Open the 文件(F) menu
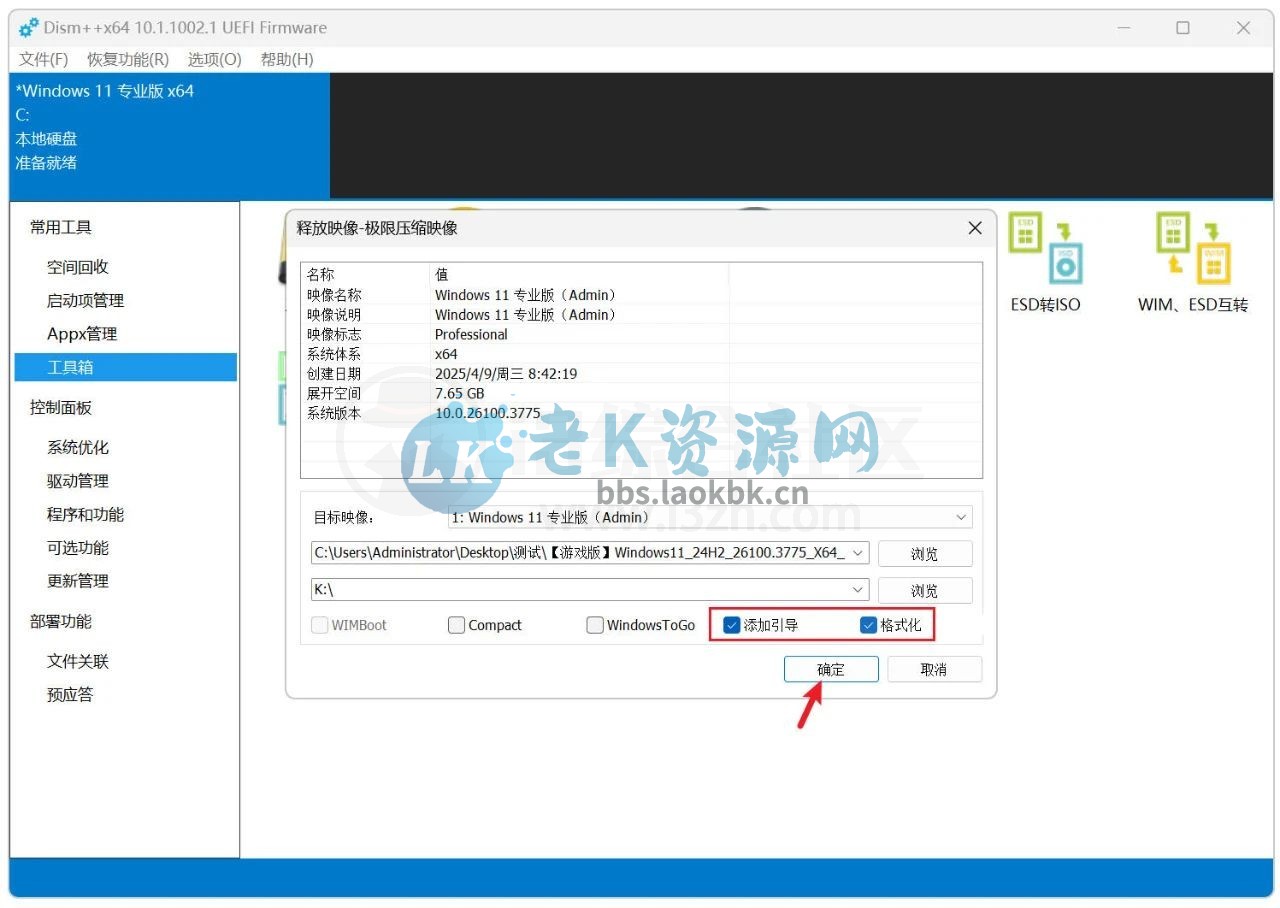The image size is (1280, 908). pos(43,59)
